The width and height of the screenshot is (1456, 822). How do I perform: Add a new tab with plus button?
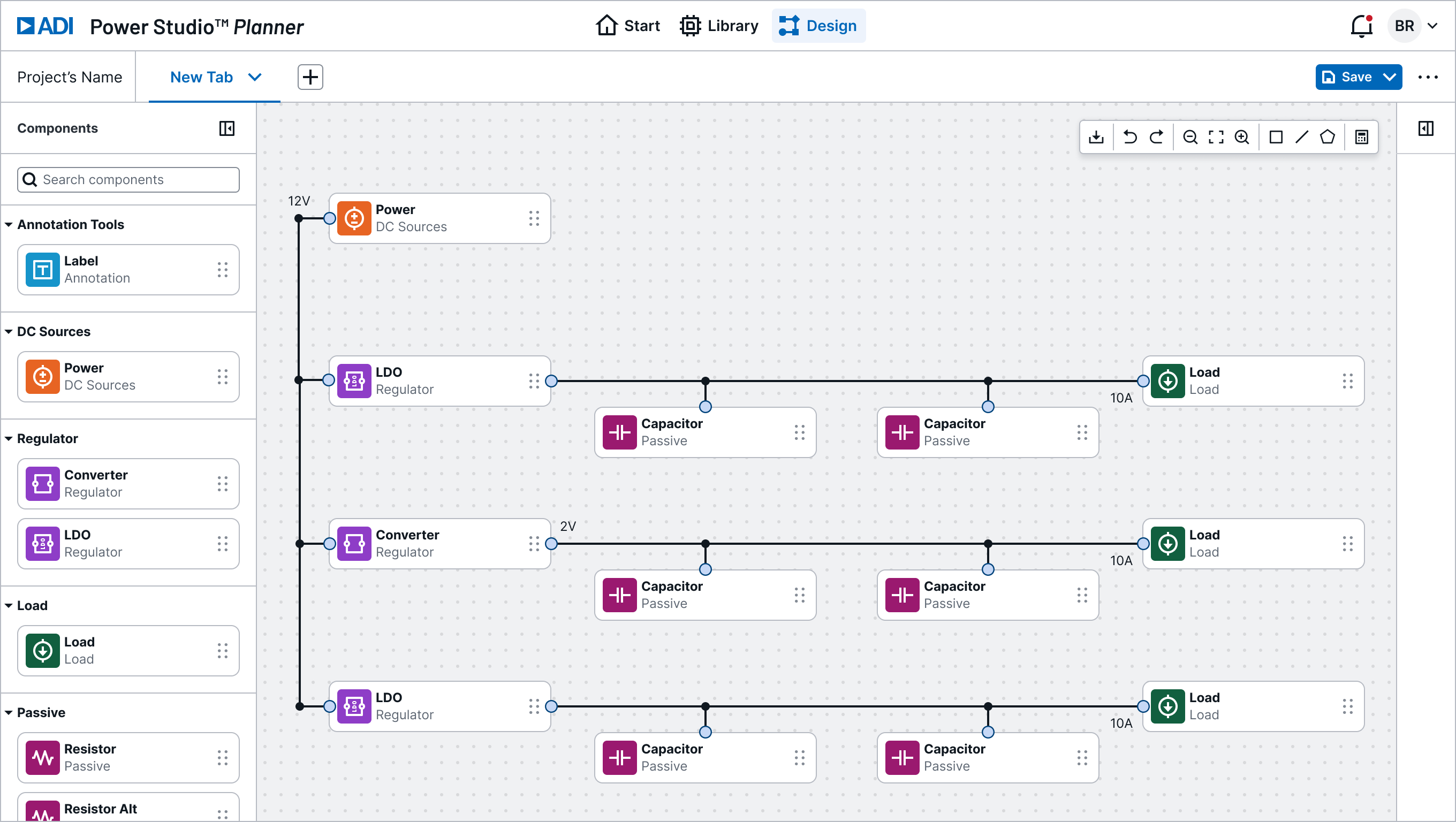pyautogui.click(x=310, y=78)
